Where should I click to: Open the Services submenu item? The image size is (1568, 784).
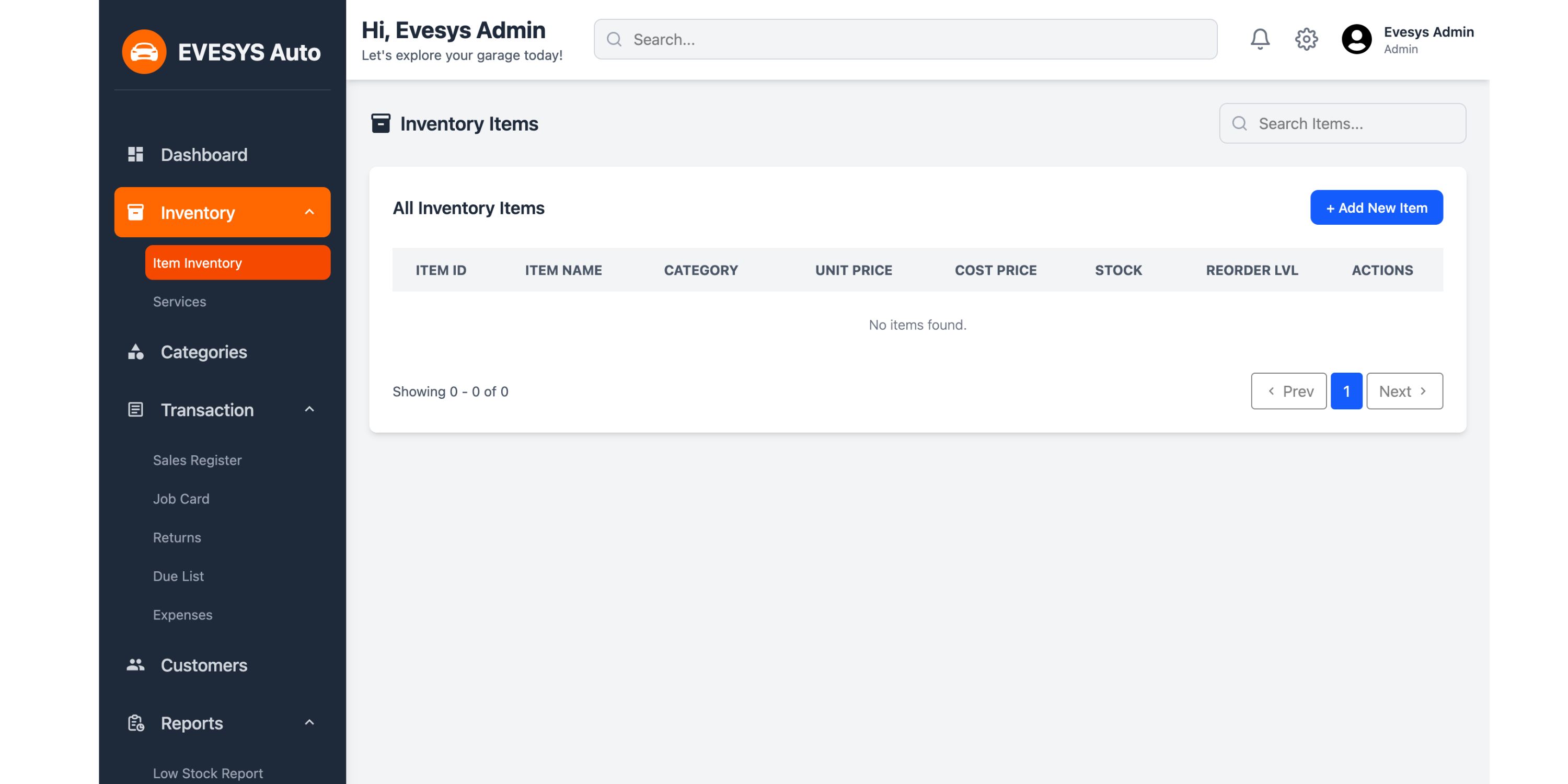click(180, 301)
